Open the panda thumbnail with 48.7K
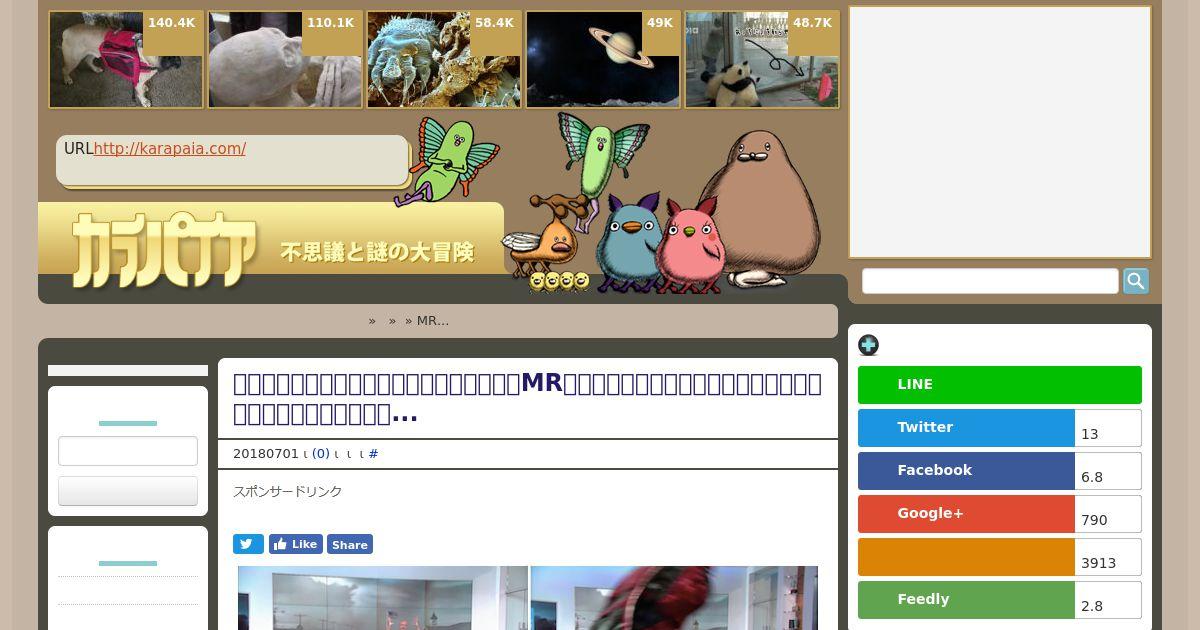The width and height of the screenshot is (1200, 630). click(762, 60)
